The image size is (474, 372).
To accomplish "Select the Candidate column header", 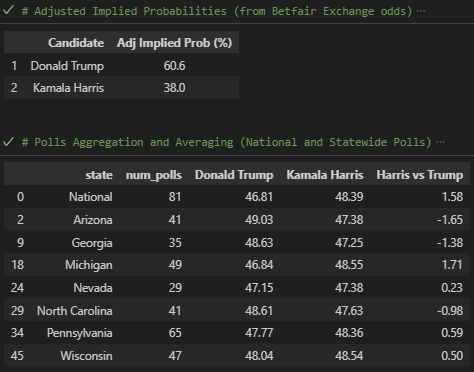I will [x=76, y=43].
